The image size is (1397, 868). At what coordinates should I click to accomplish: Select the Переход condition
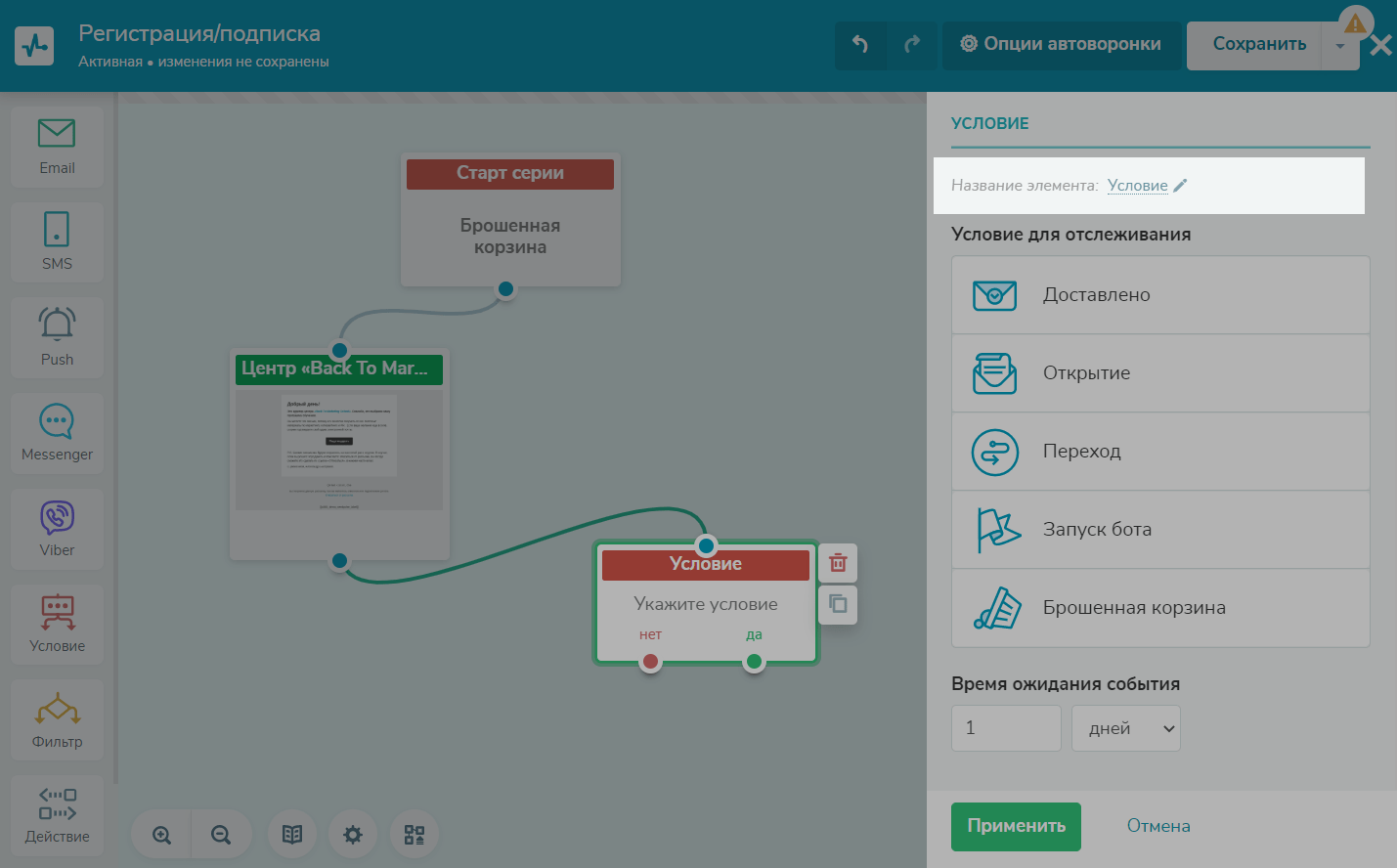[1160, 452]
